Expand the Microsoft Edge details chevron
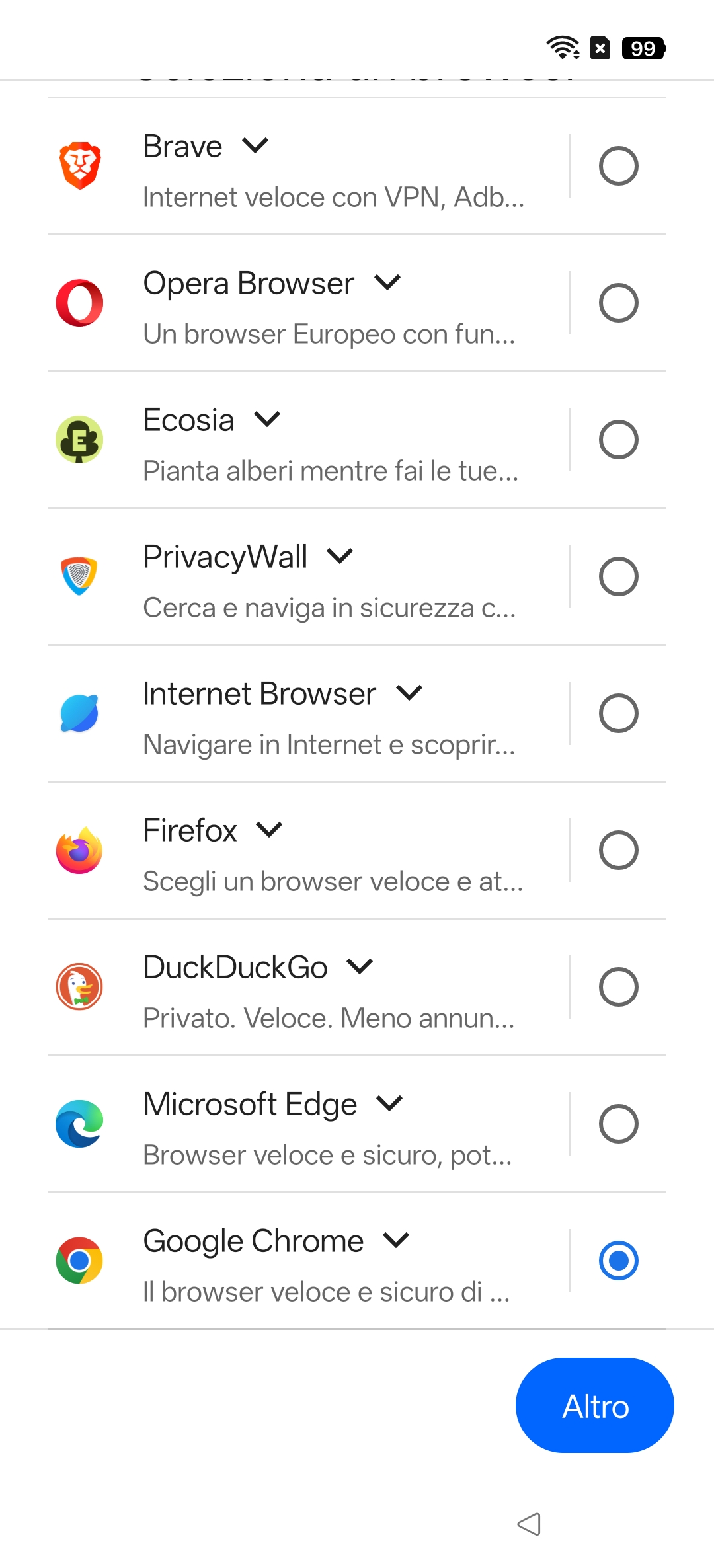 point(389,1103)
